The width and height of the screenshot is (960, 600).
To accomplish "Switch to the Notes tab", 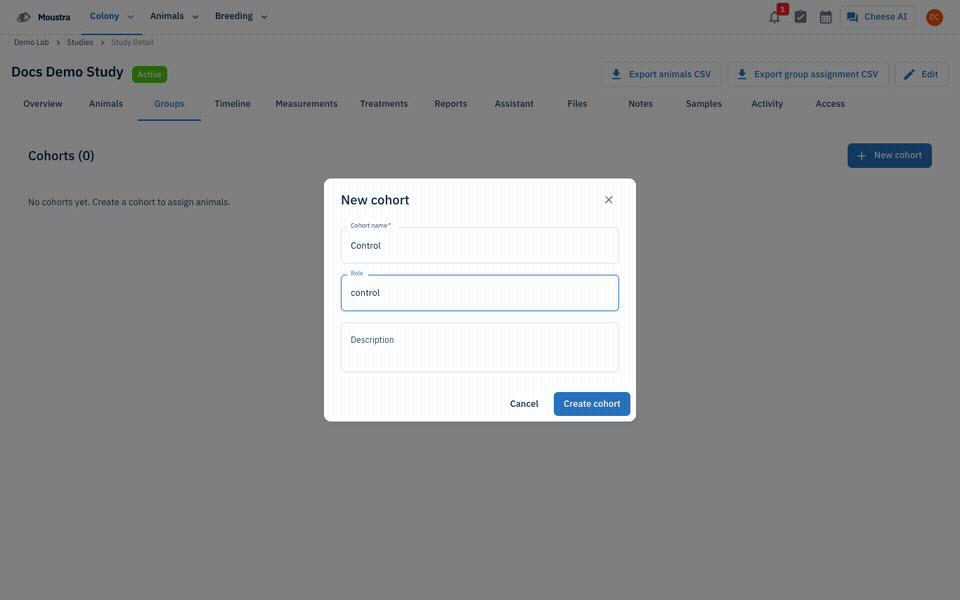I will pos(640,103).
